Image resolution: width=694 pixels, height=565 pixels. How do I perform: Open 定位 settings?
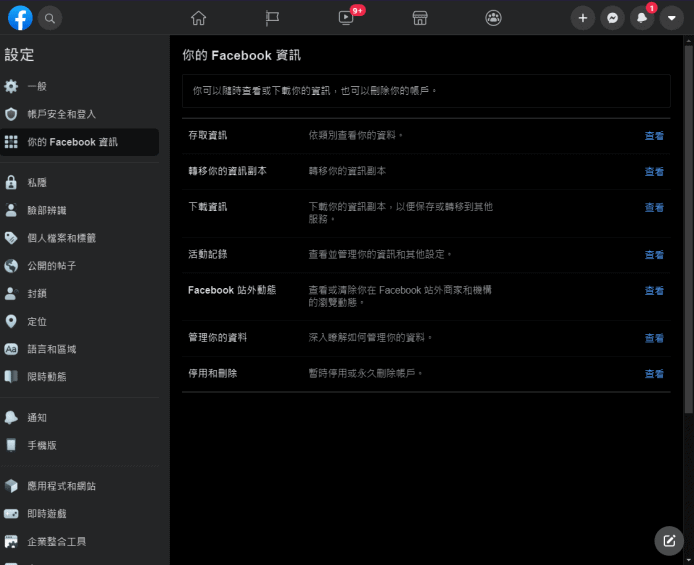80,321
